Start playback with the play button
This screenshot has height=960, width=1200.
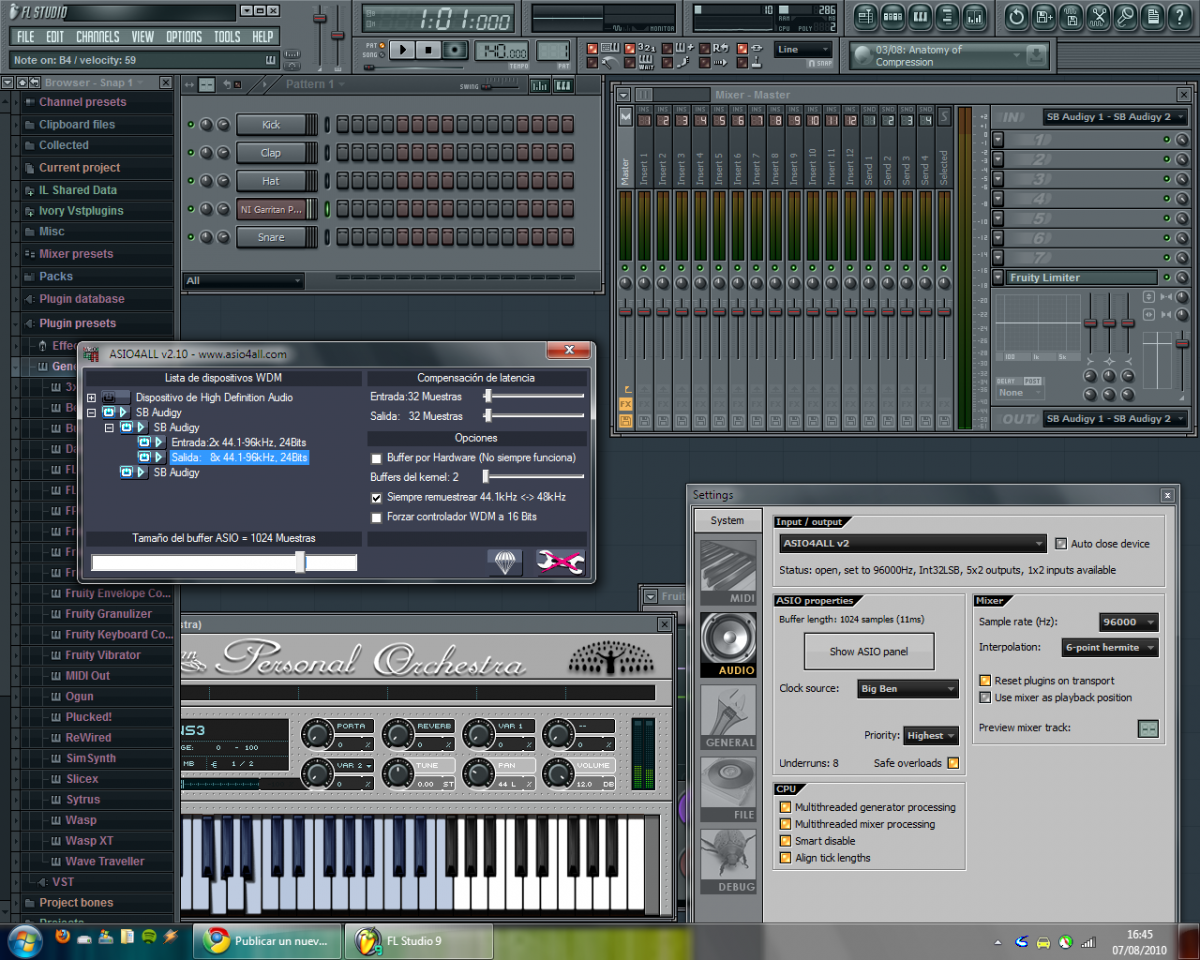click(x=402, y=49)
